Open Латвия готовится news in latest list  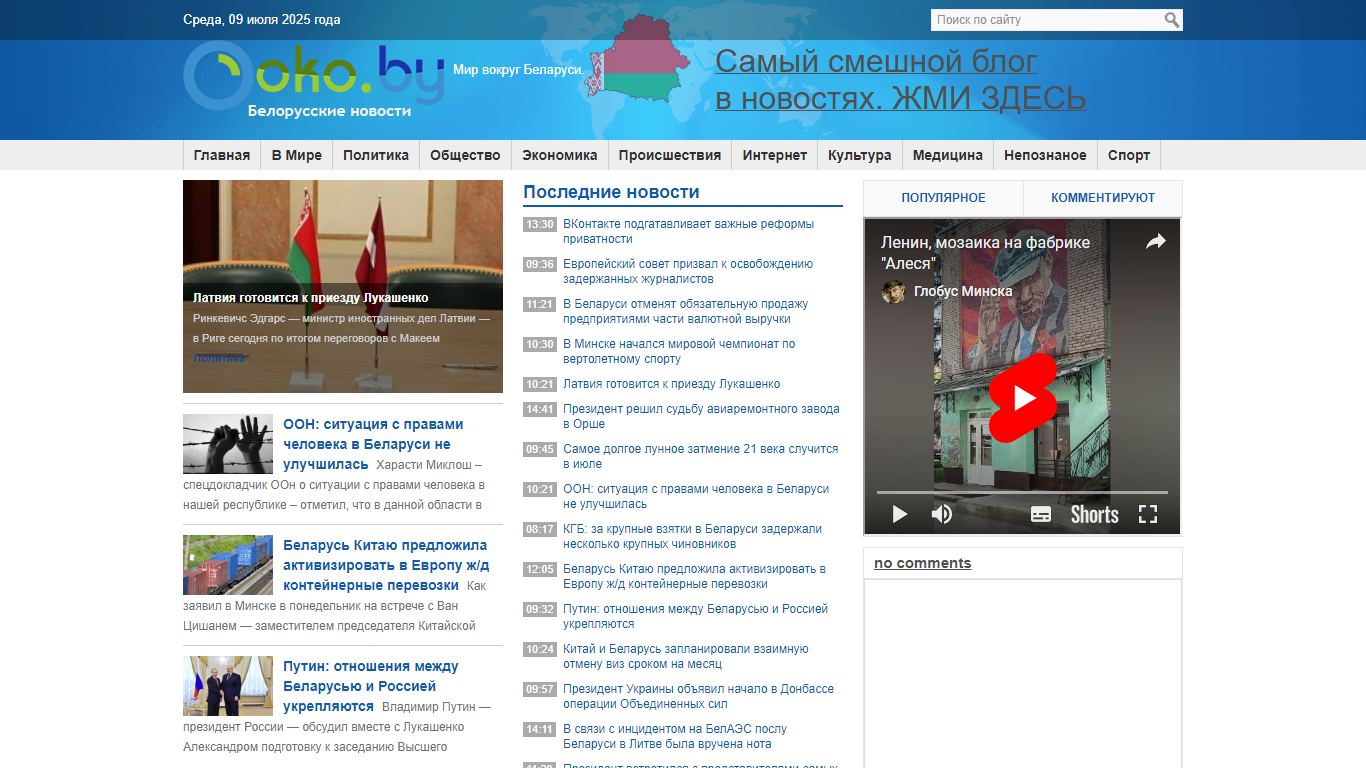[671, 384]
